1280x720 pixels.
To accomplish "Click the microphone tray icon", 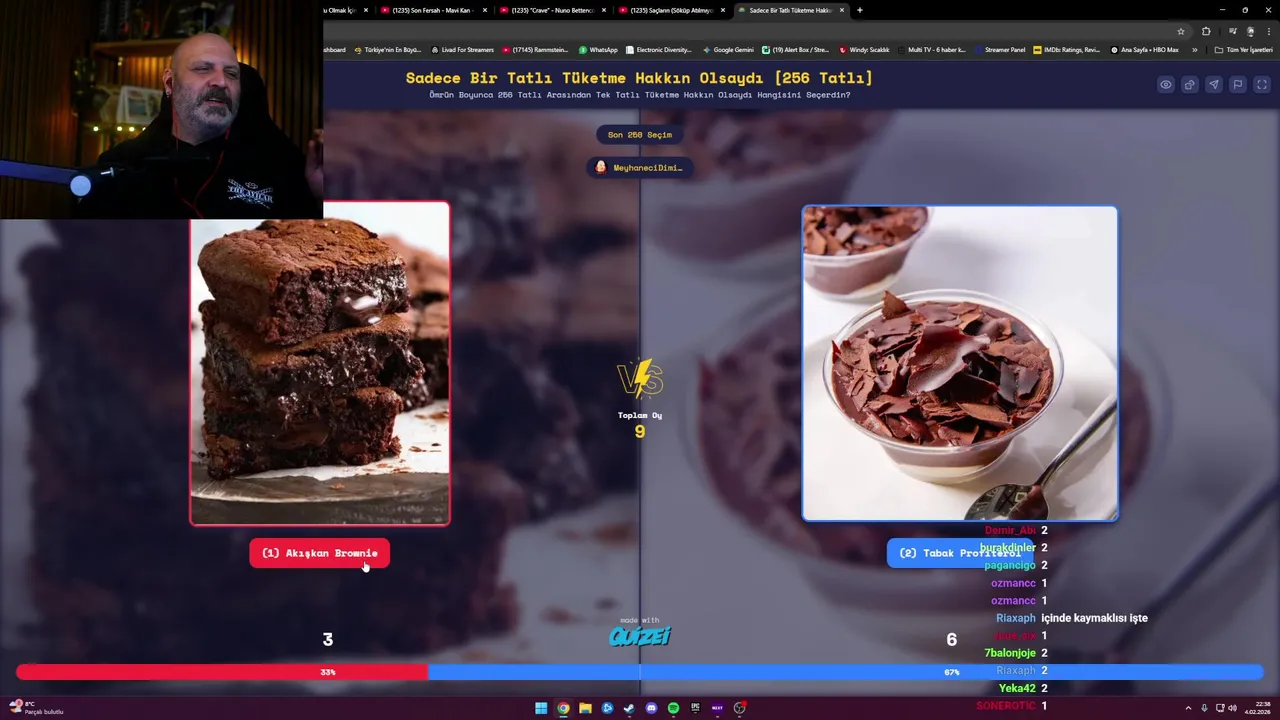I will pos(1204,708).
